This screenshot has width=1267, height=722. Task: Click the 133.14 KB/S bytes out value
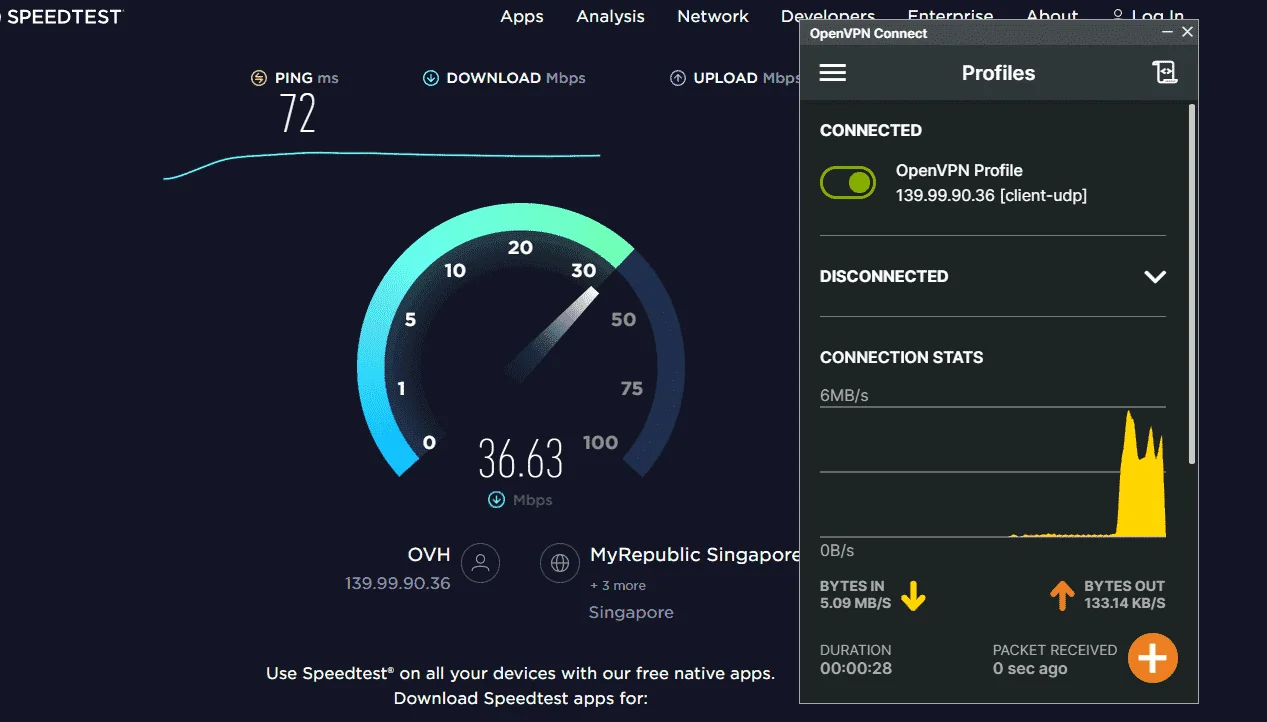pyautogui.click(x=1125, y=604)
